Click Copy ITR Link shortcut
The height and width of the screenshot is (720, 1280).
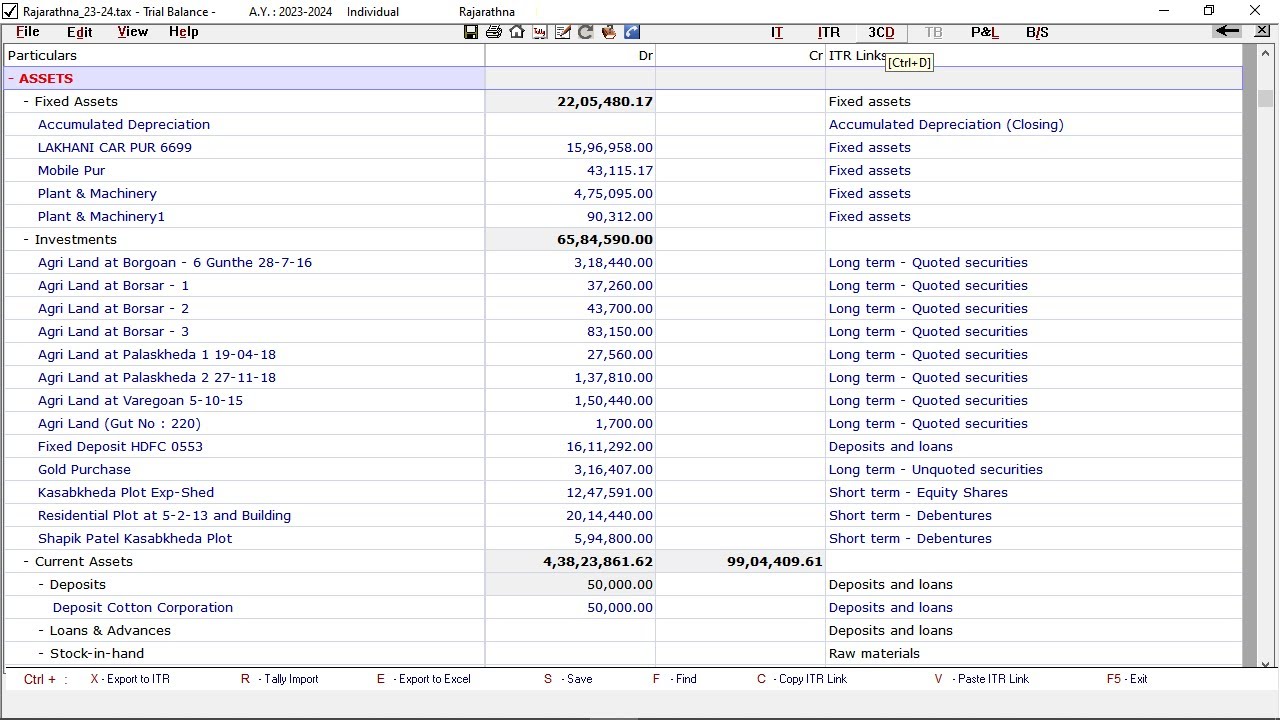[x=802, y=679]
